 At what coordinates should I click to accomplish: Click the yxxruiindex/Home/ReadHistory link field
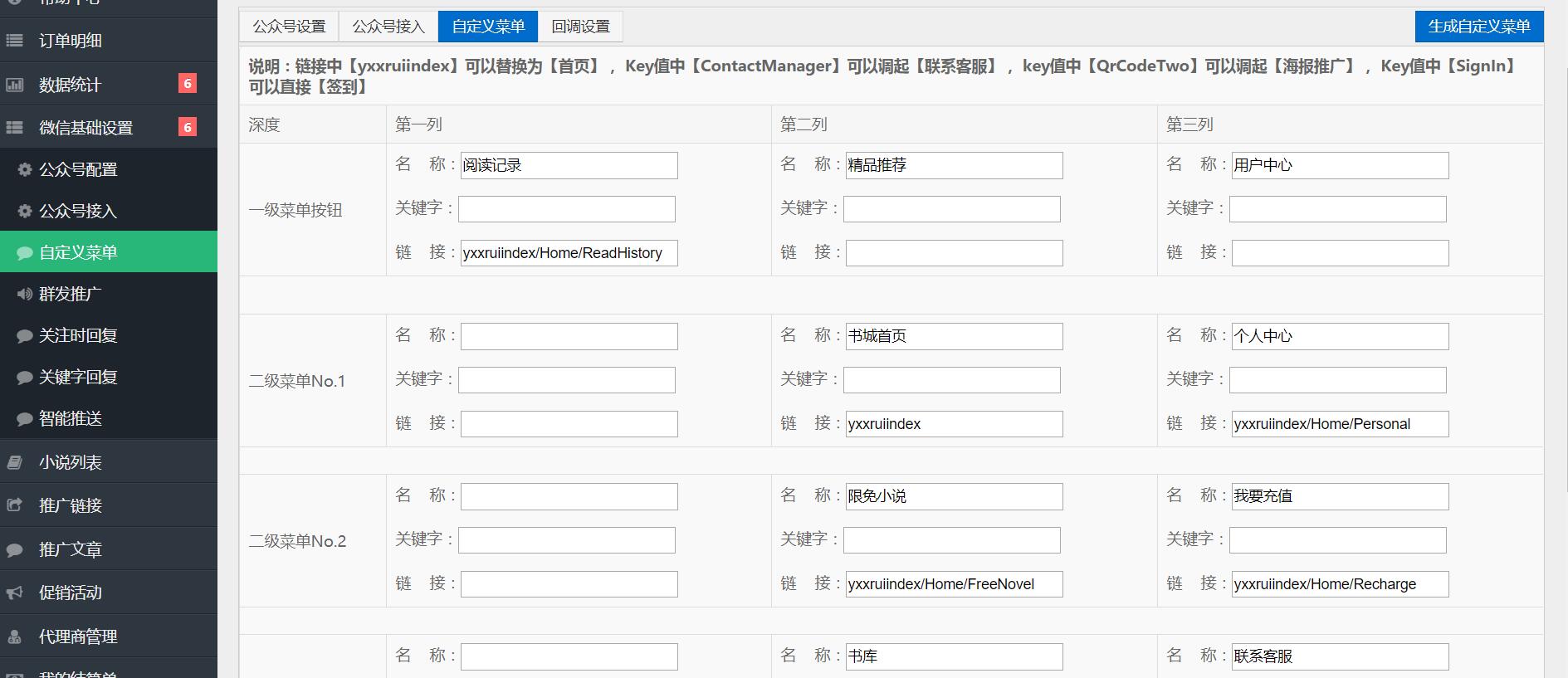tap(569, 253)
